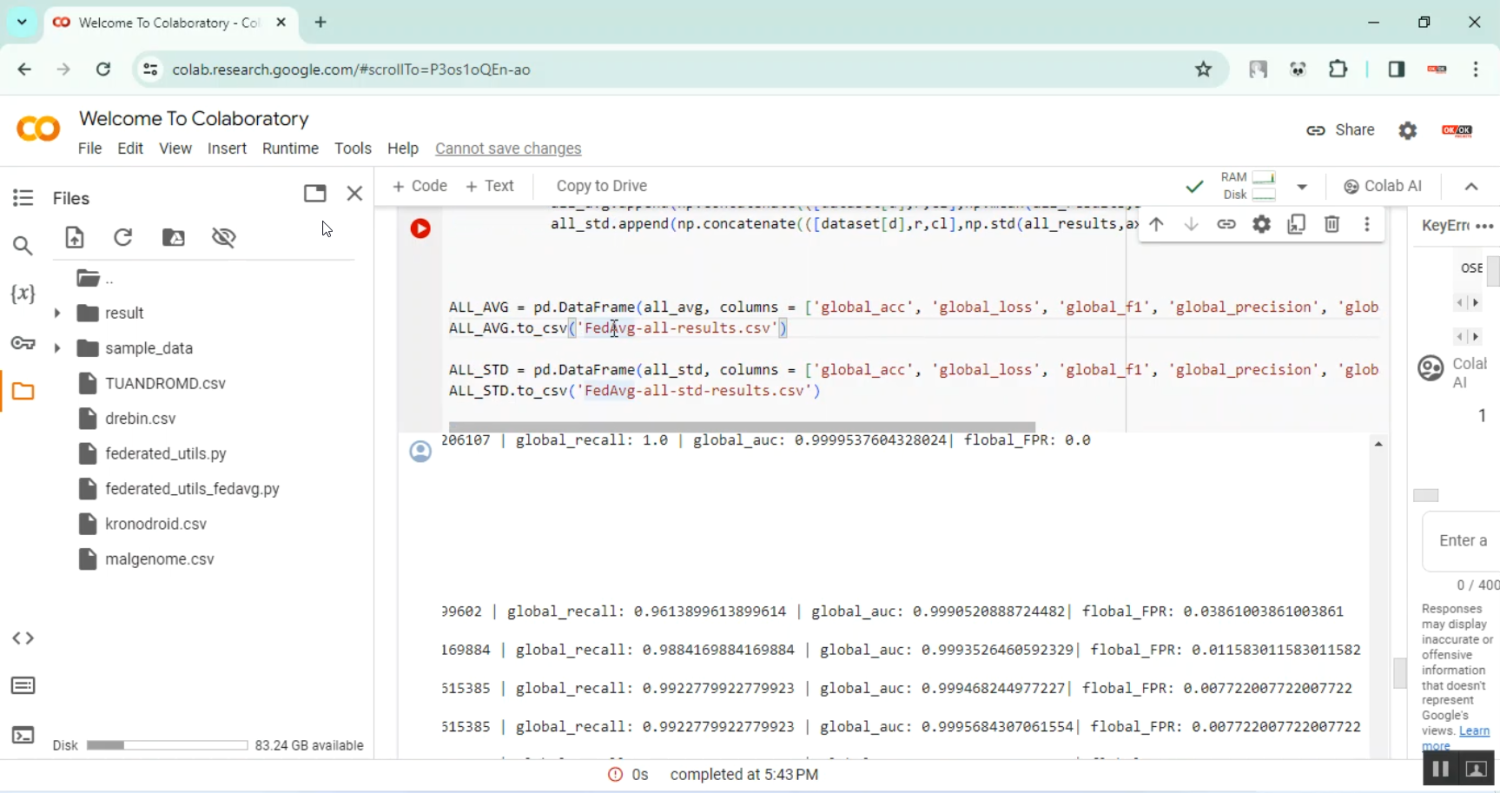Open the RAM and Disk resource dropdown
Viewport: 1500px width, 793px height.
tap(1302, 186)
